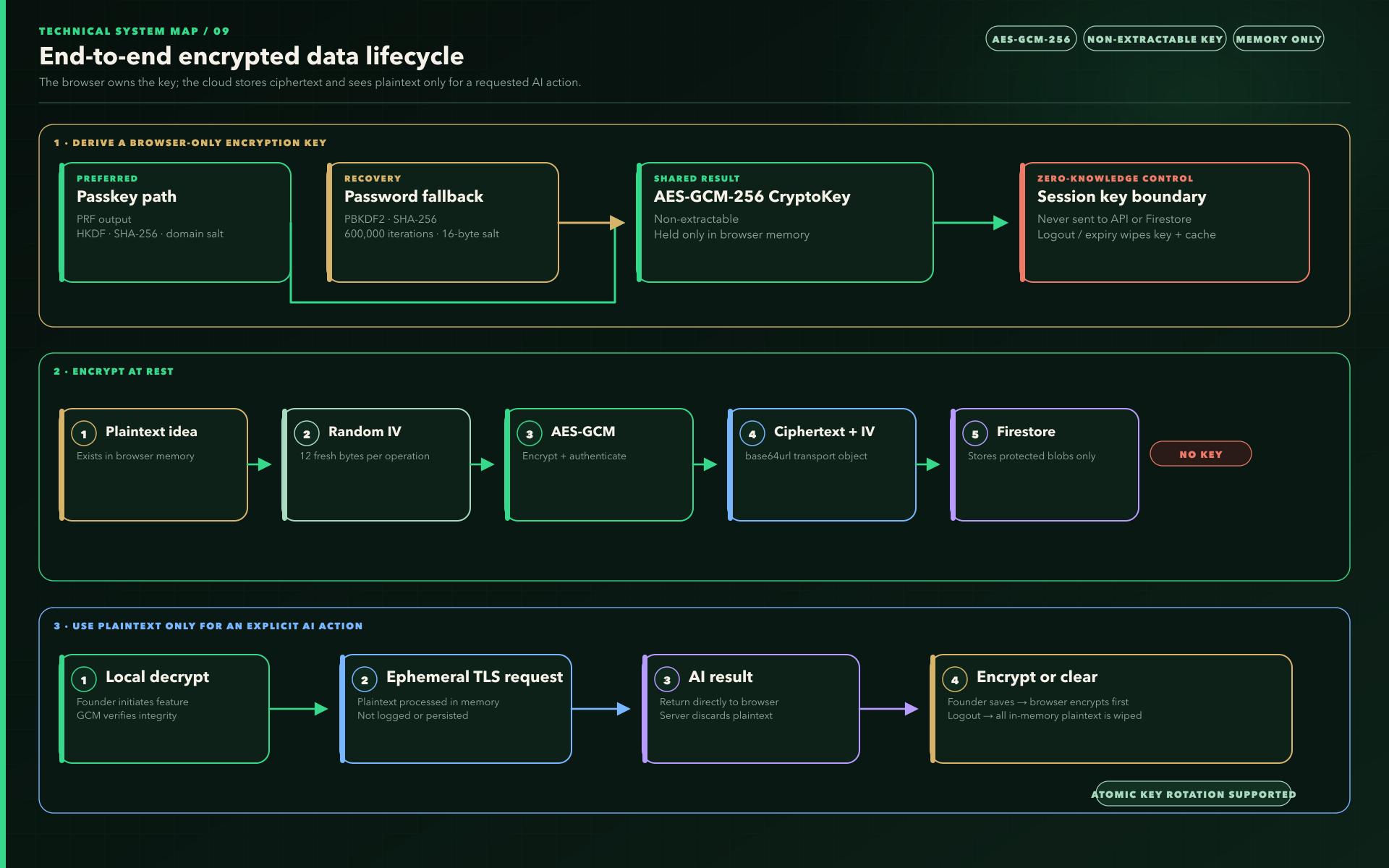The width and height of the screenshot is (1389, 868).
Task: Click the Passkey path title
Action: click(127, 197)
